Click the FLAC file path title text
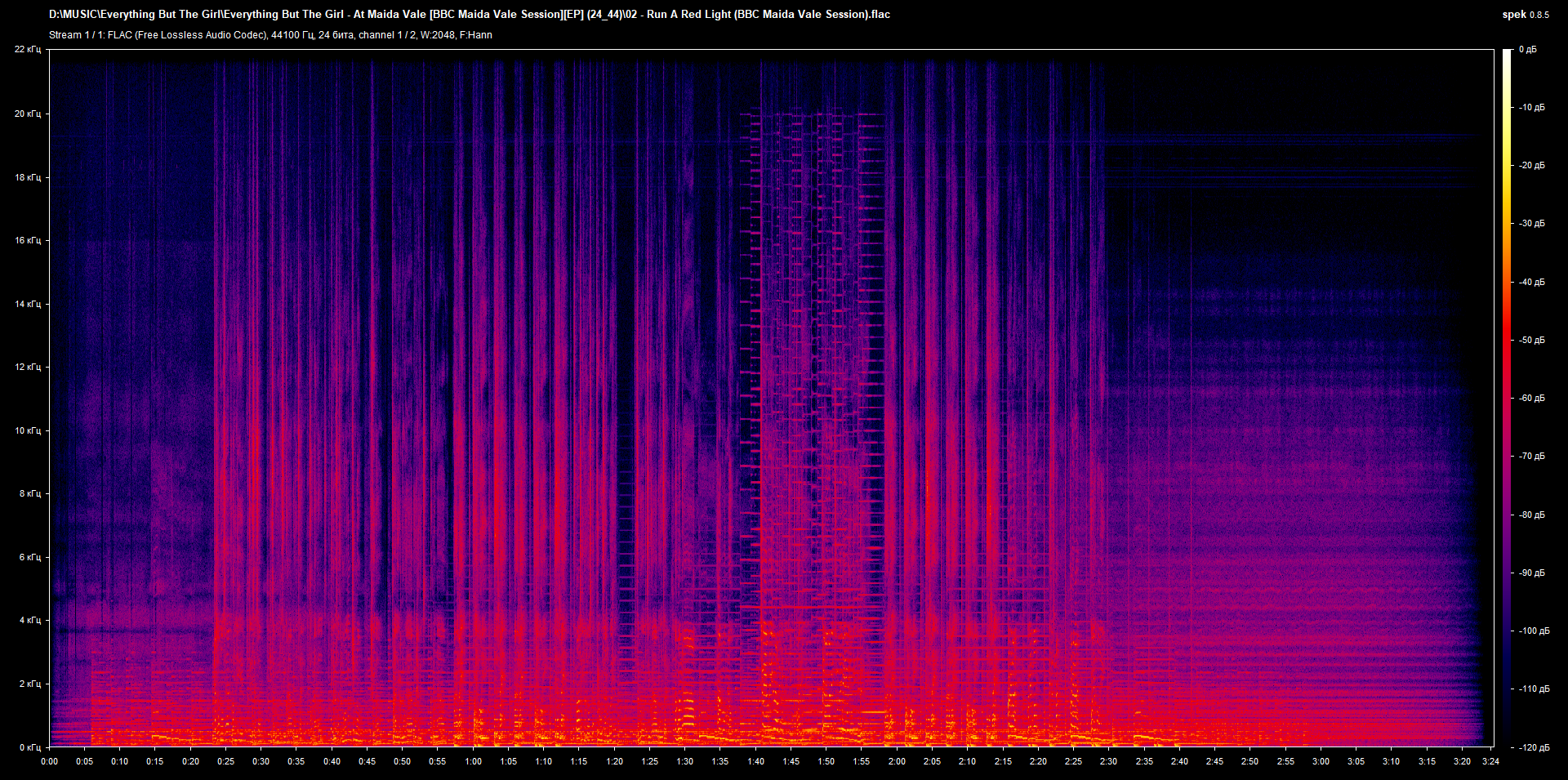This screenshot has height=780, width=1568. (470, 14)
